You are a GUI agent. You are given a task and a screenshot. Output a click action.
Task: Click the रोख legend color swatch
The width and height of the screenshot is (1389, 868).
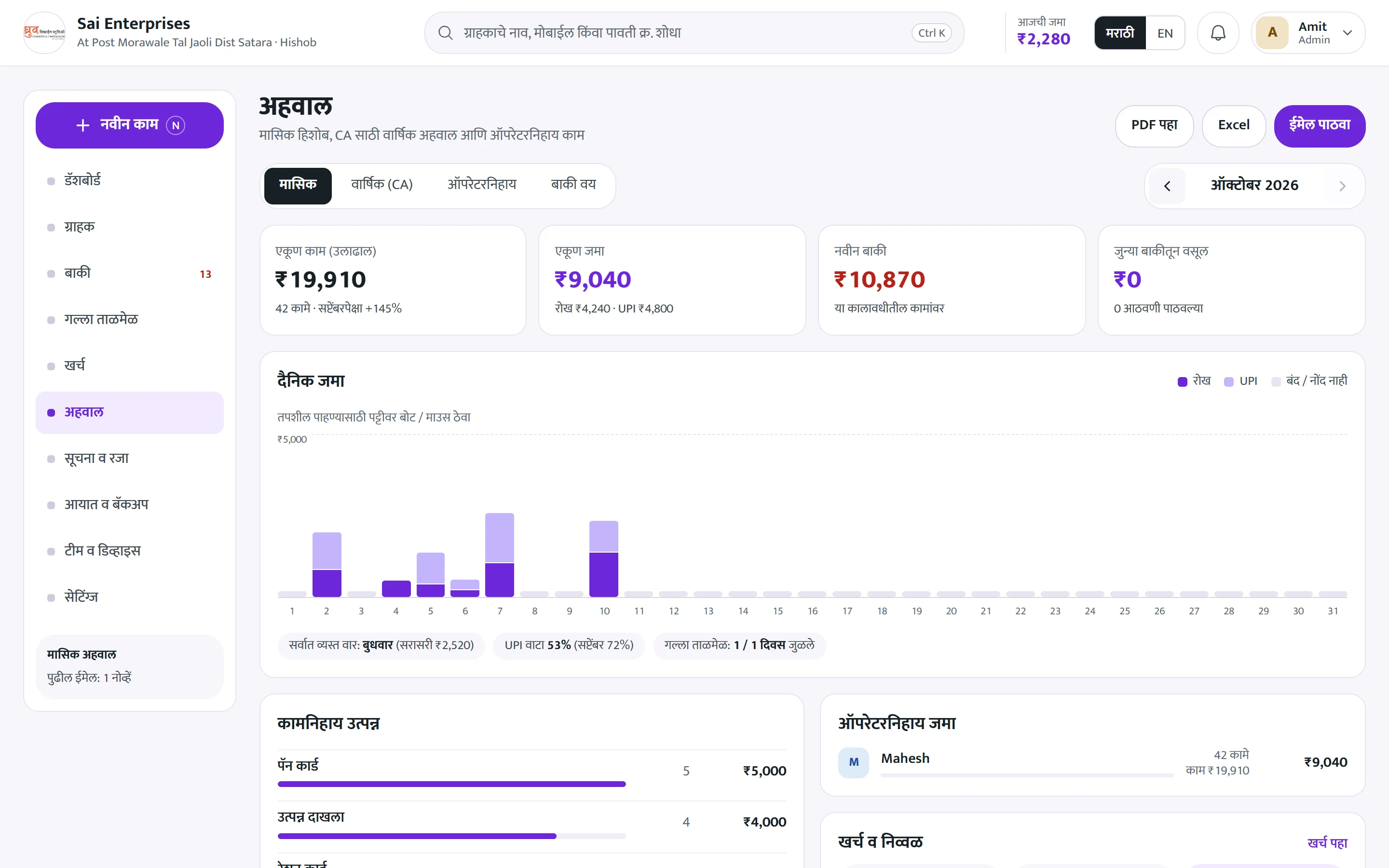click(1182, 382)
